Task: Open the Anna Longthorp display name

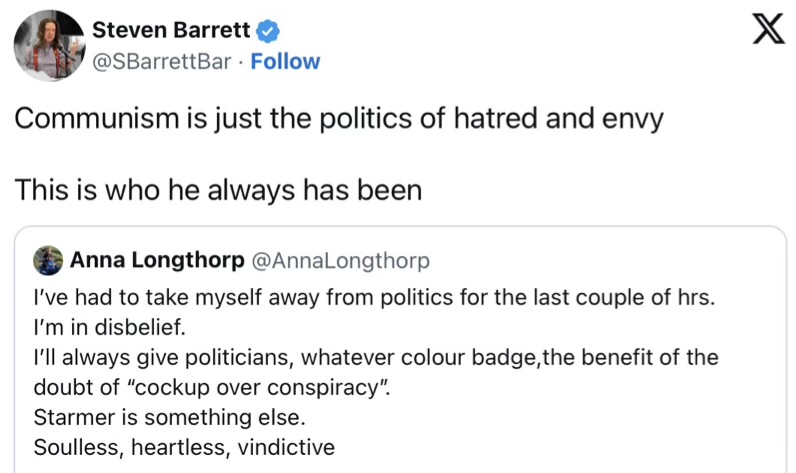Action: tap(157, 261)
